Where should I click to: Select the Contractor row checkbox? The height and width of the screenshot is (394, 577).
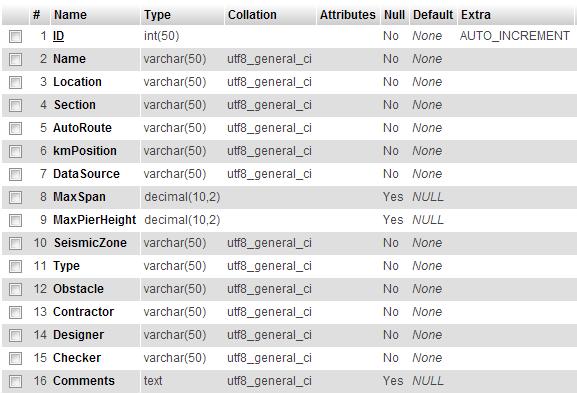pos(15,312)
